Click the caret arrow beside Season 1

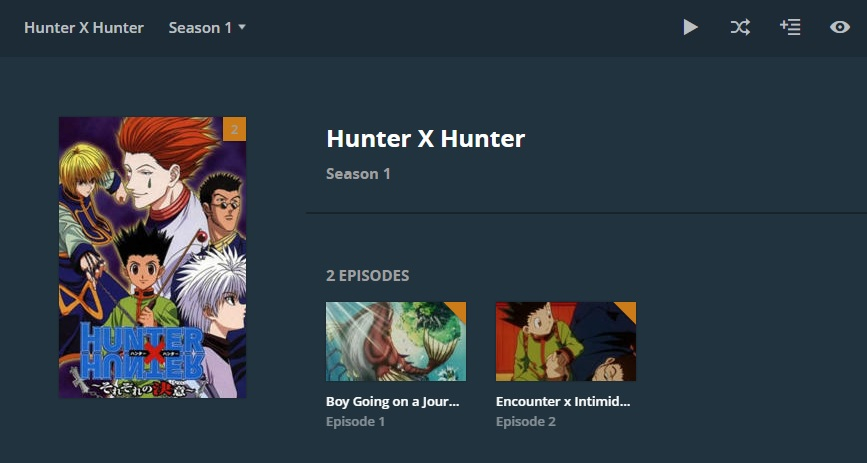tap(242, 27)
